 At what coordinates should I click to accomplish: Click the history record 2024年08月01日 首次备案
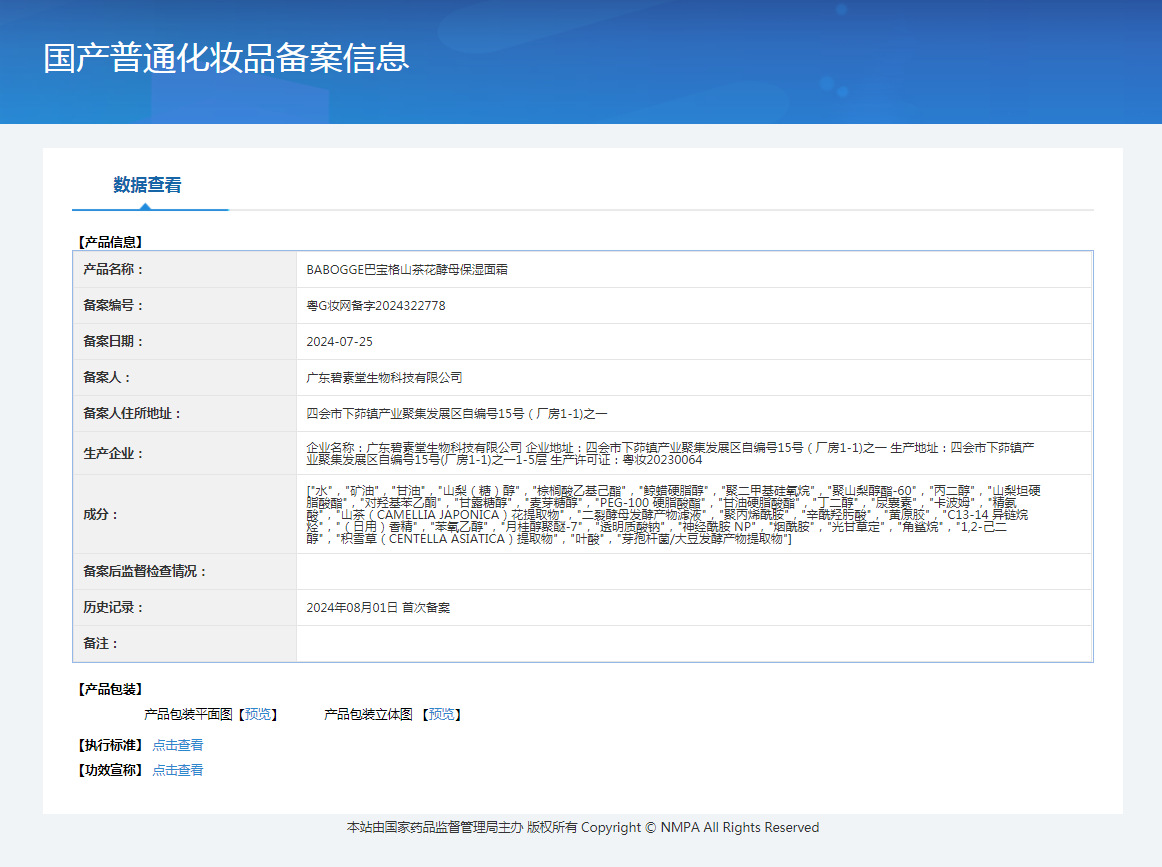pos(378,608)
